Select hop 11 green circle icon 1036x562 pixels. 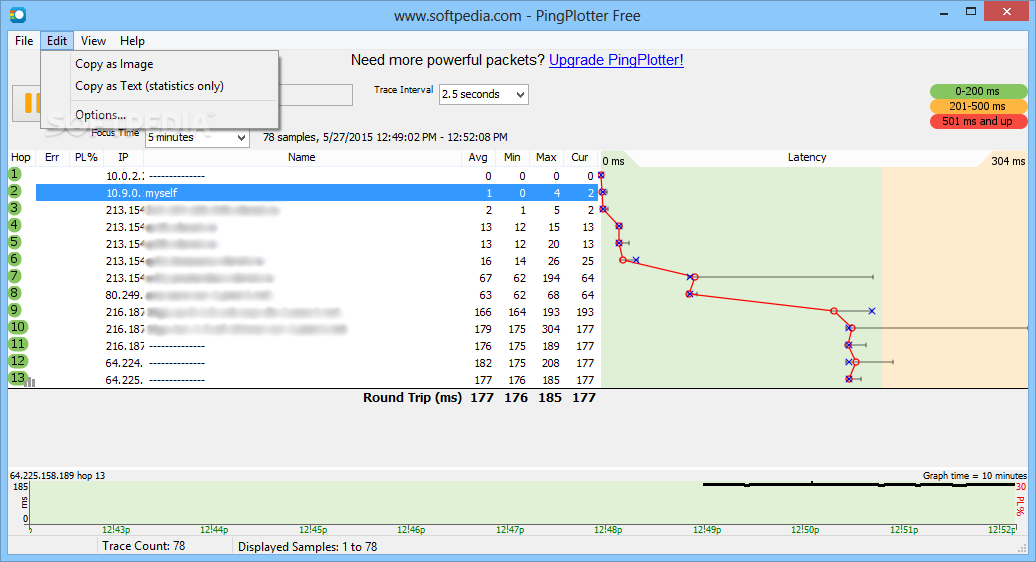coord(17,344)
